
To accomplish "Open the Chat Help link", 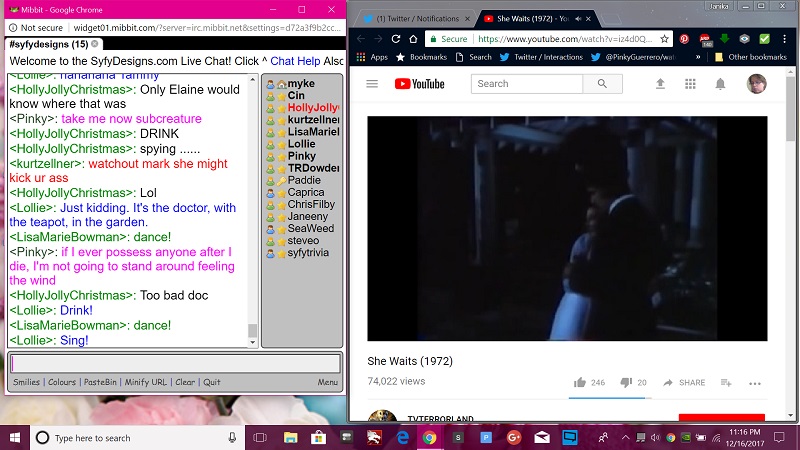I will [x=295, y=61].
